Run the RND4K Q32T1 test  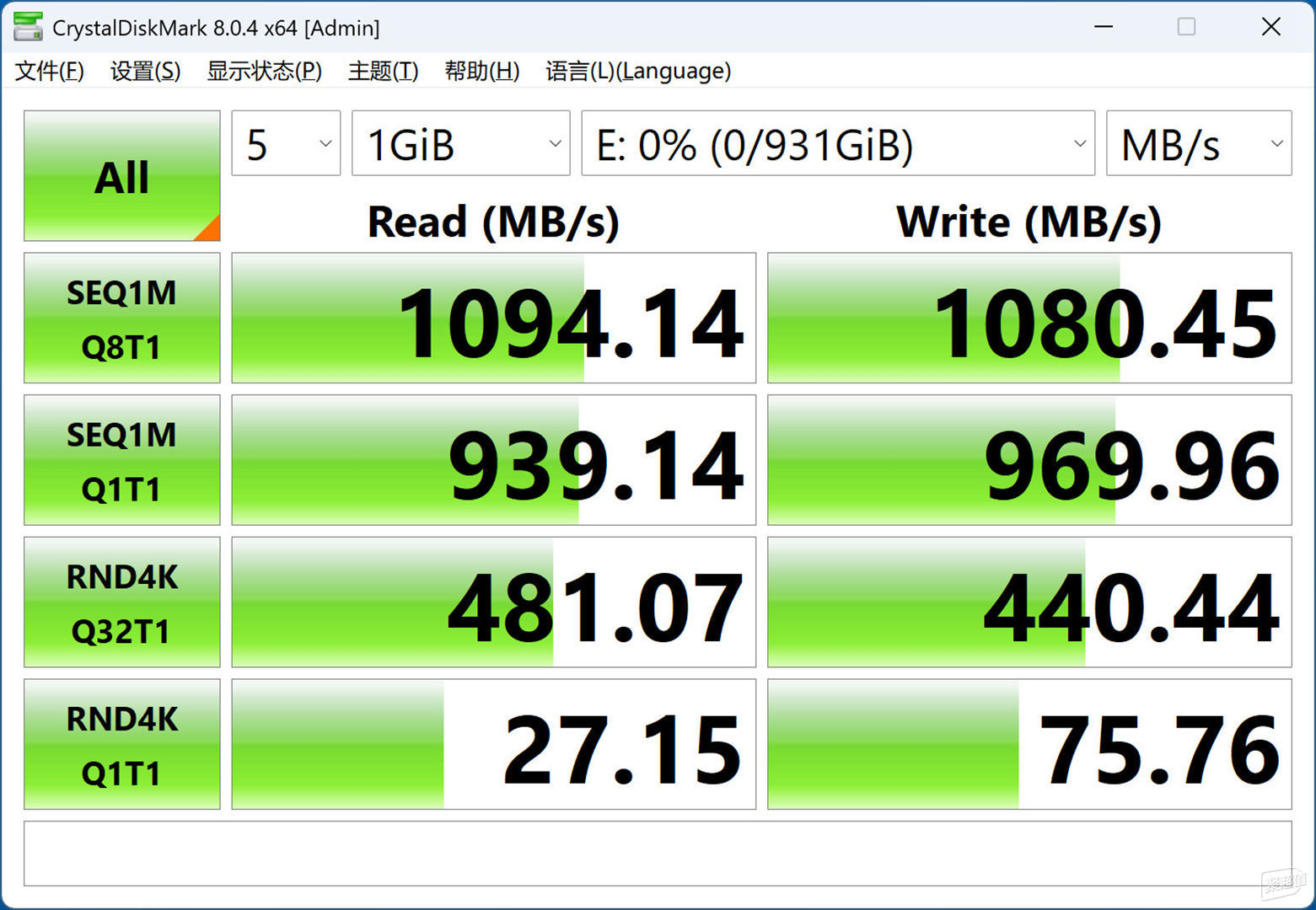(122, 602)
